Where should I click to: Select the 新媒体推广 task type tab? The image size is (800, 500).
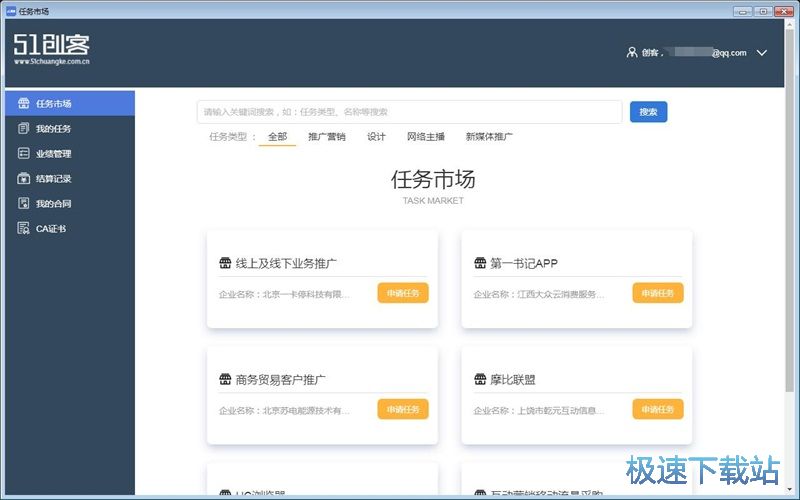click(x=489, y=137)
